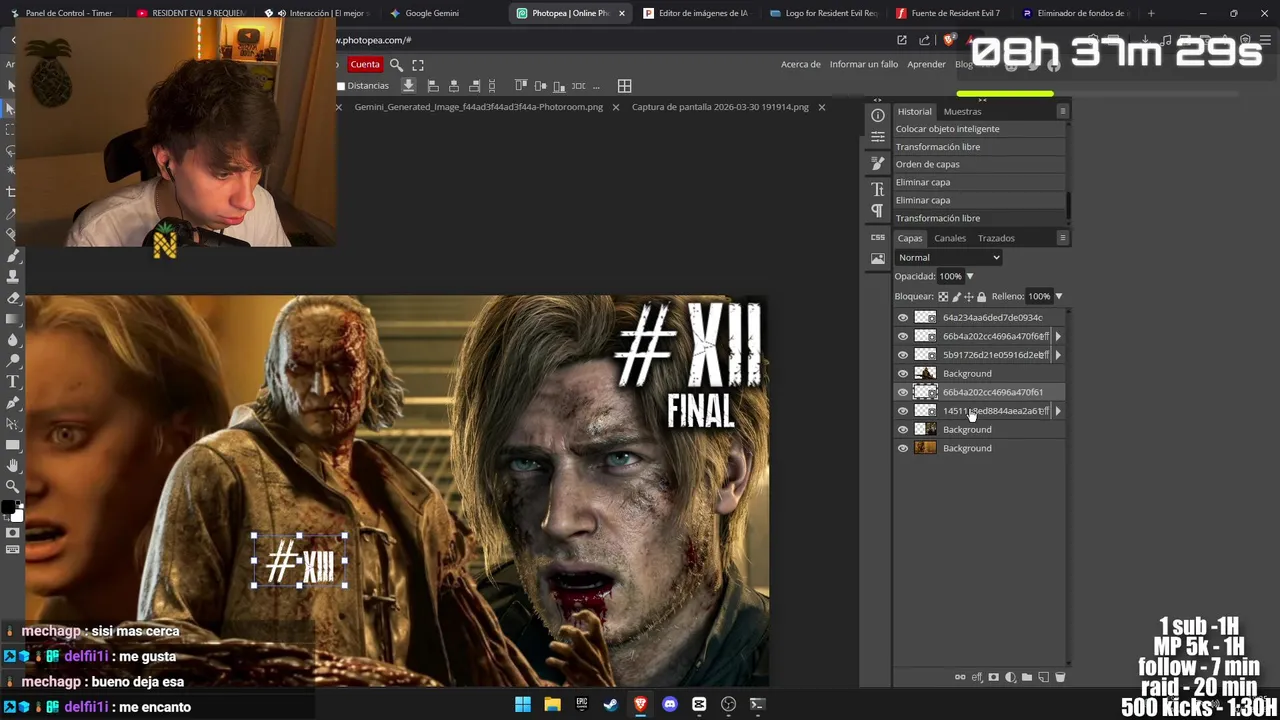Screen dimensions: 1280x720
Task: Create a new layer
Action: pyautogui.click(x=1043, y=677)
